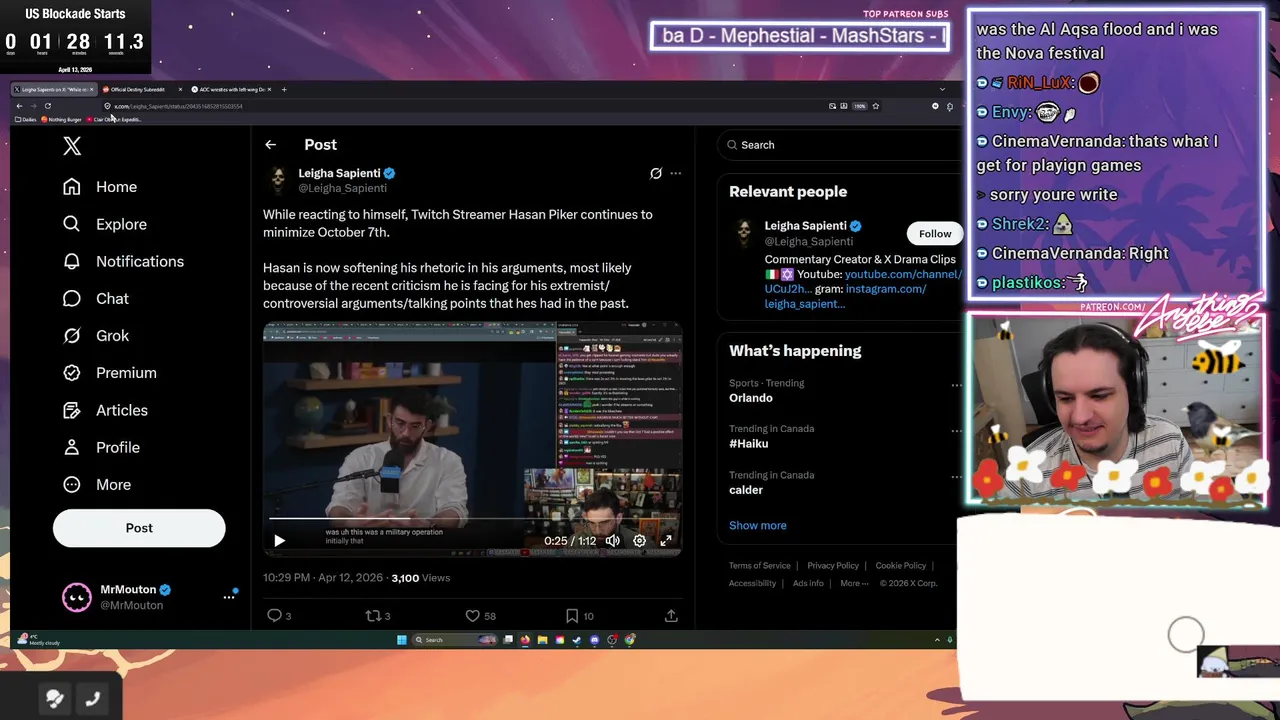
Task: Open Leigha Sapienti's avatar in post
Action: click(277, 180)
